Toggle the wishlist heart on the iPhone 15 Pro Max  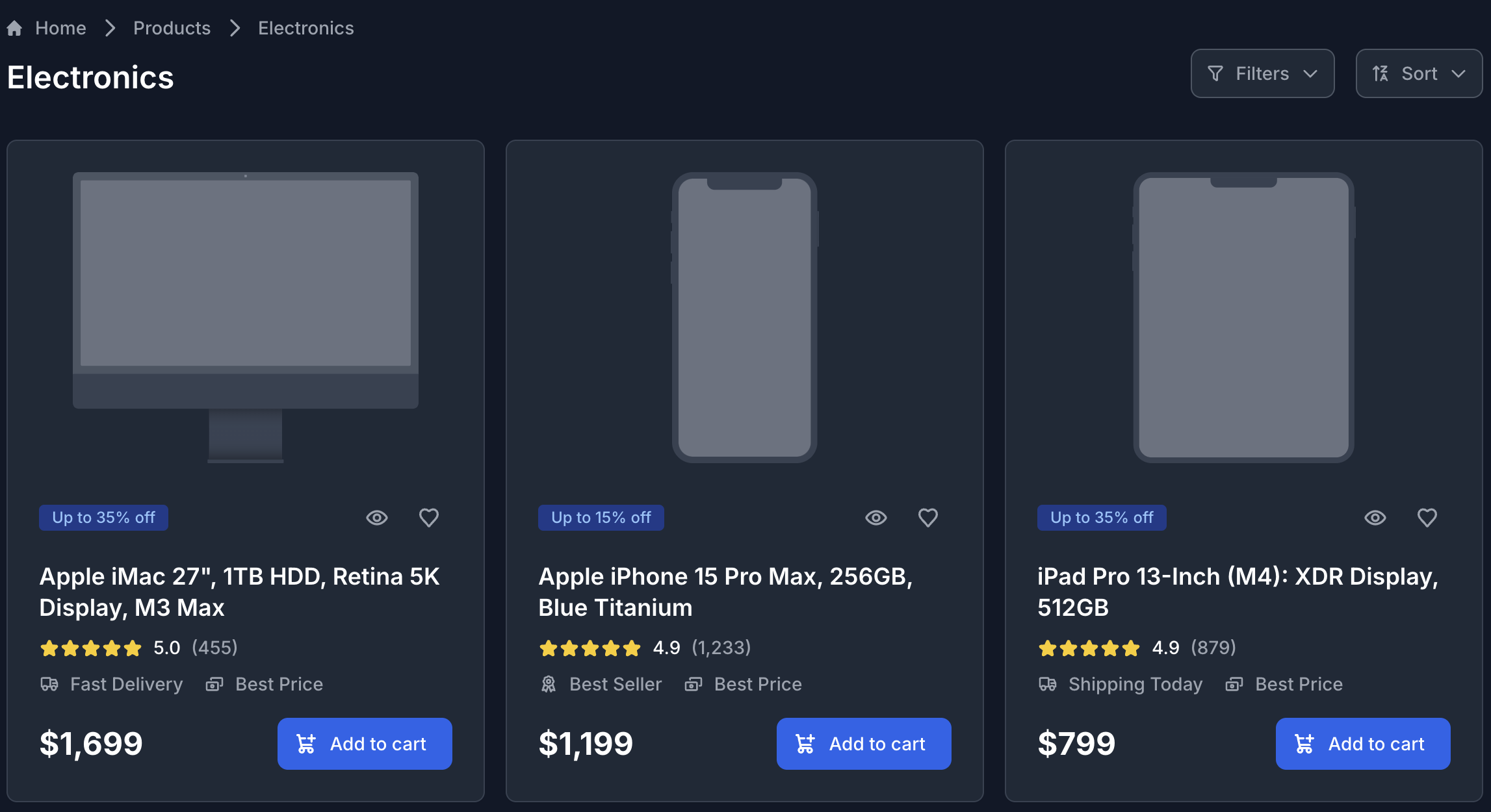[928, 517]
